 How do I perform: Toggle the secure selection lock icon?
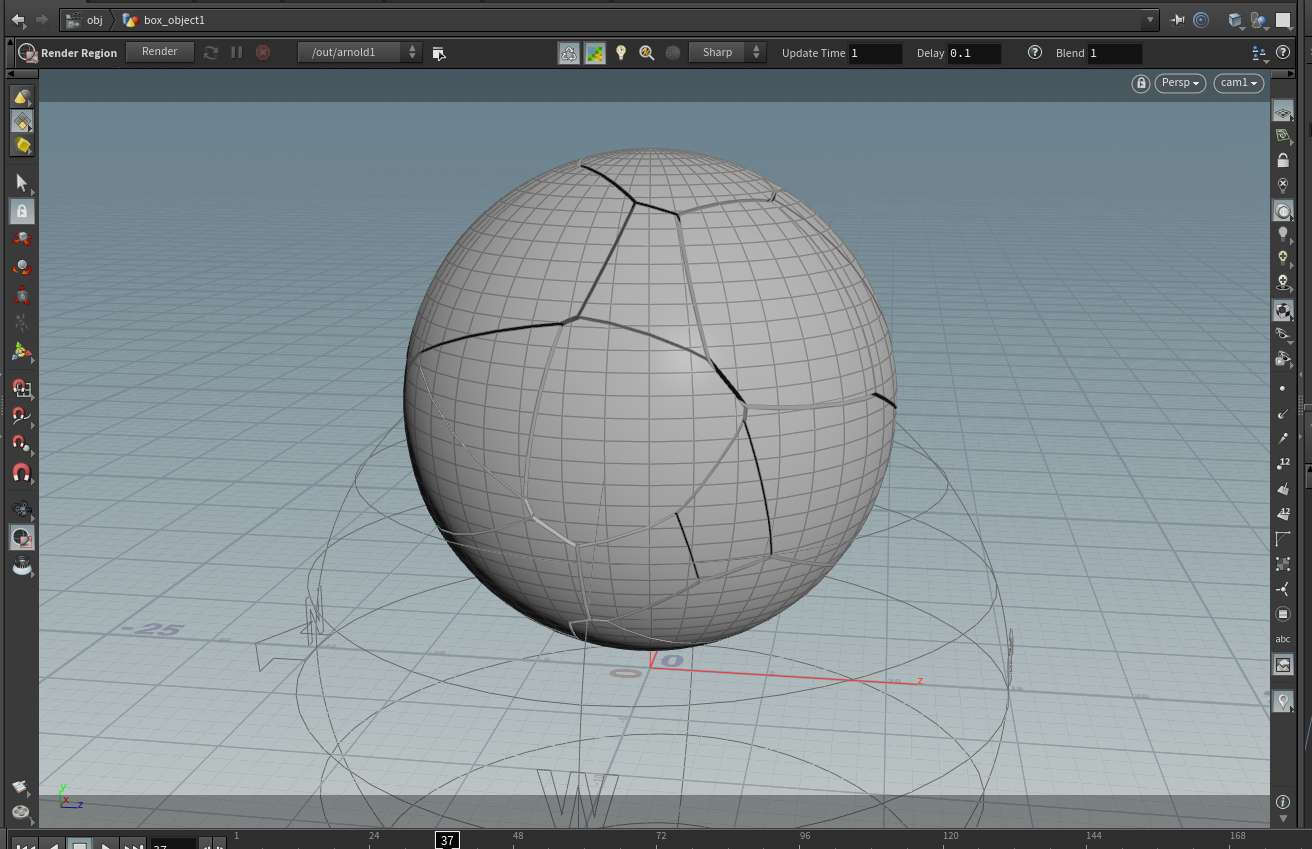point(22,211)
